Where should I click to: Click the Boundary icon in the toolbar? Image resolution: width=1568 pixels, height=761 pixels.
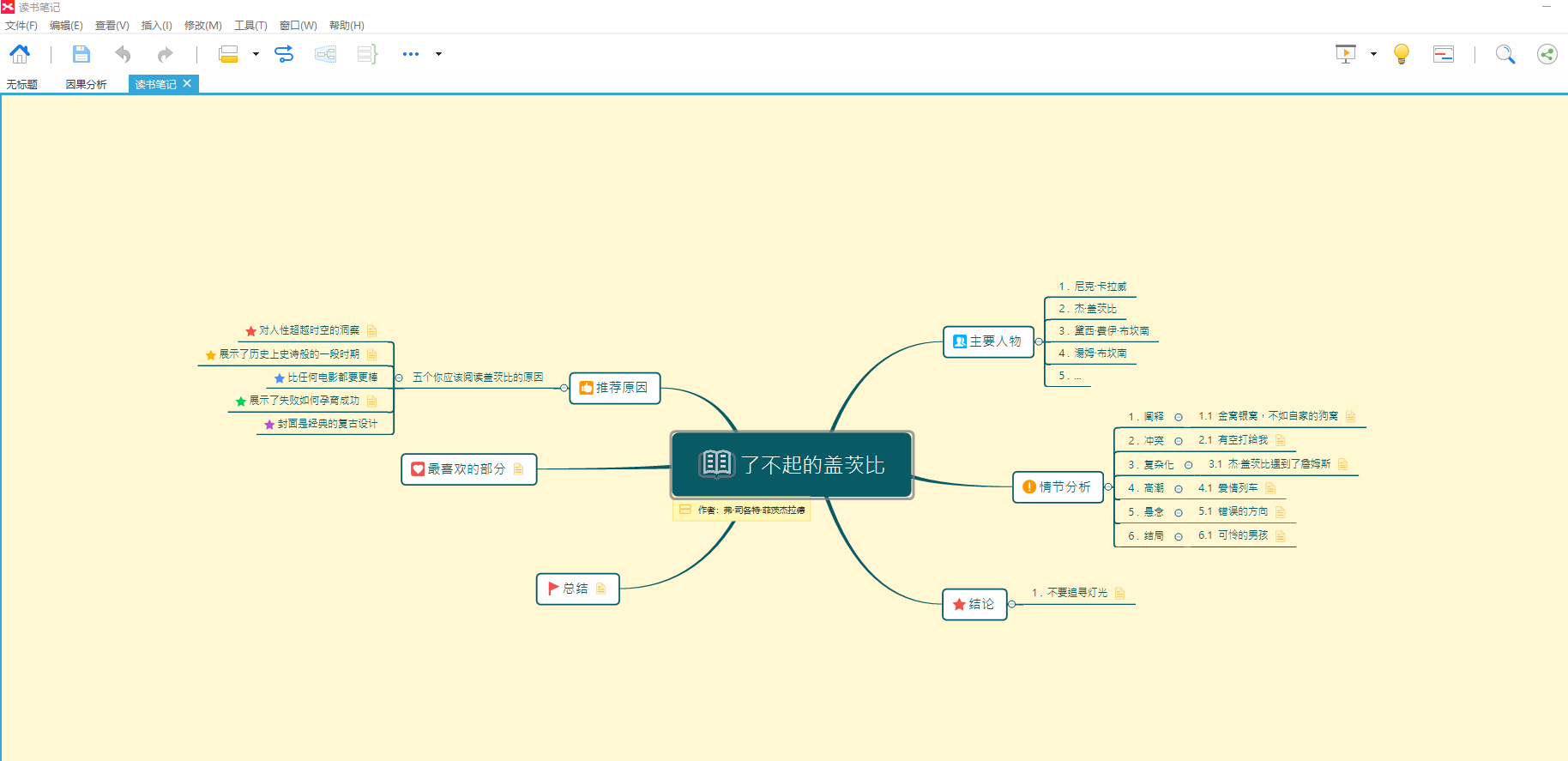[x=325, y=54]
